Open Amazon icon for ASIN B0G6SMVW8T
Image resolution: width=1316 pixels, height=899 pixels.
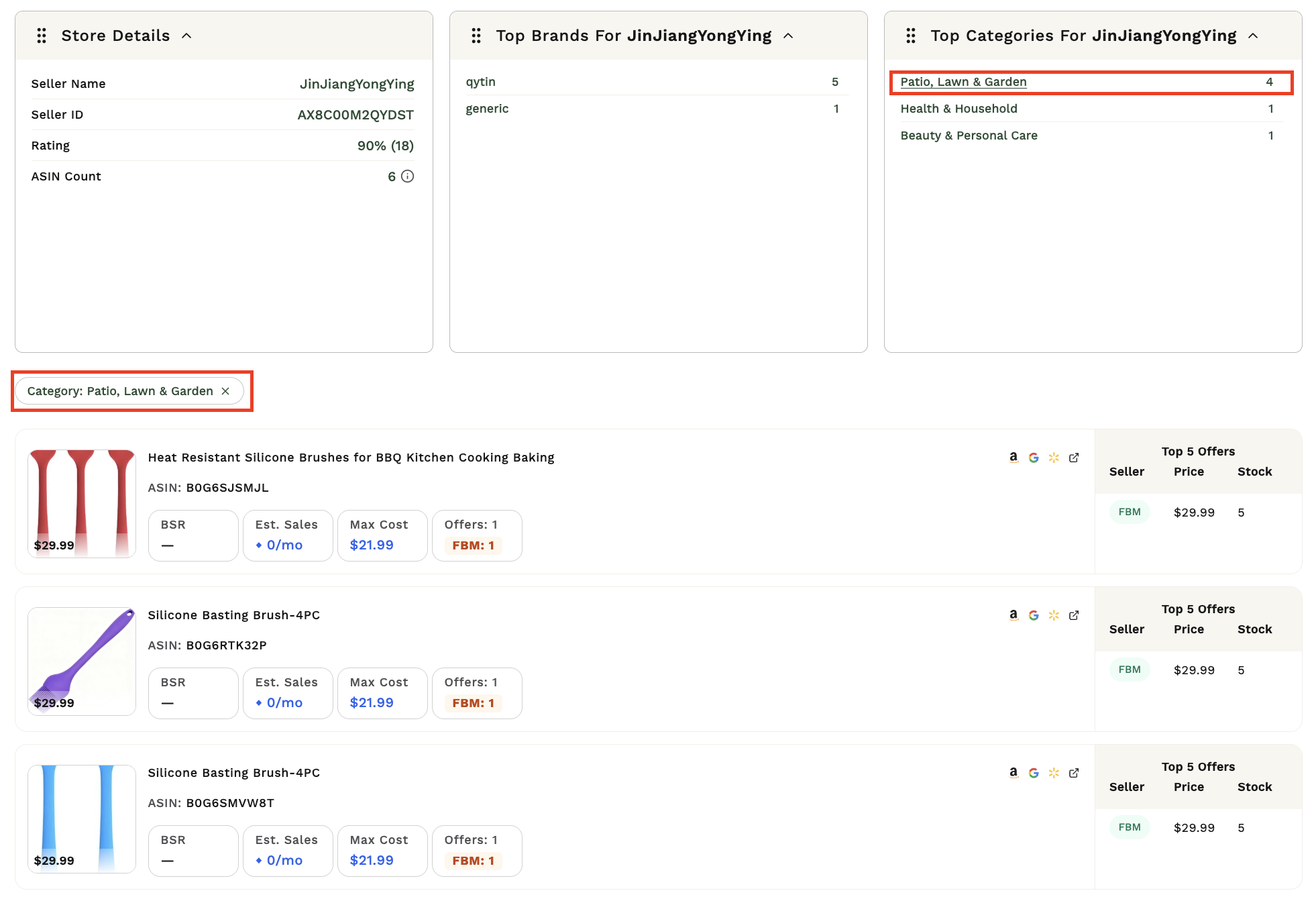point(1013,773)
